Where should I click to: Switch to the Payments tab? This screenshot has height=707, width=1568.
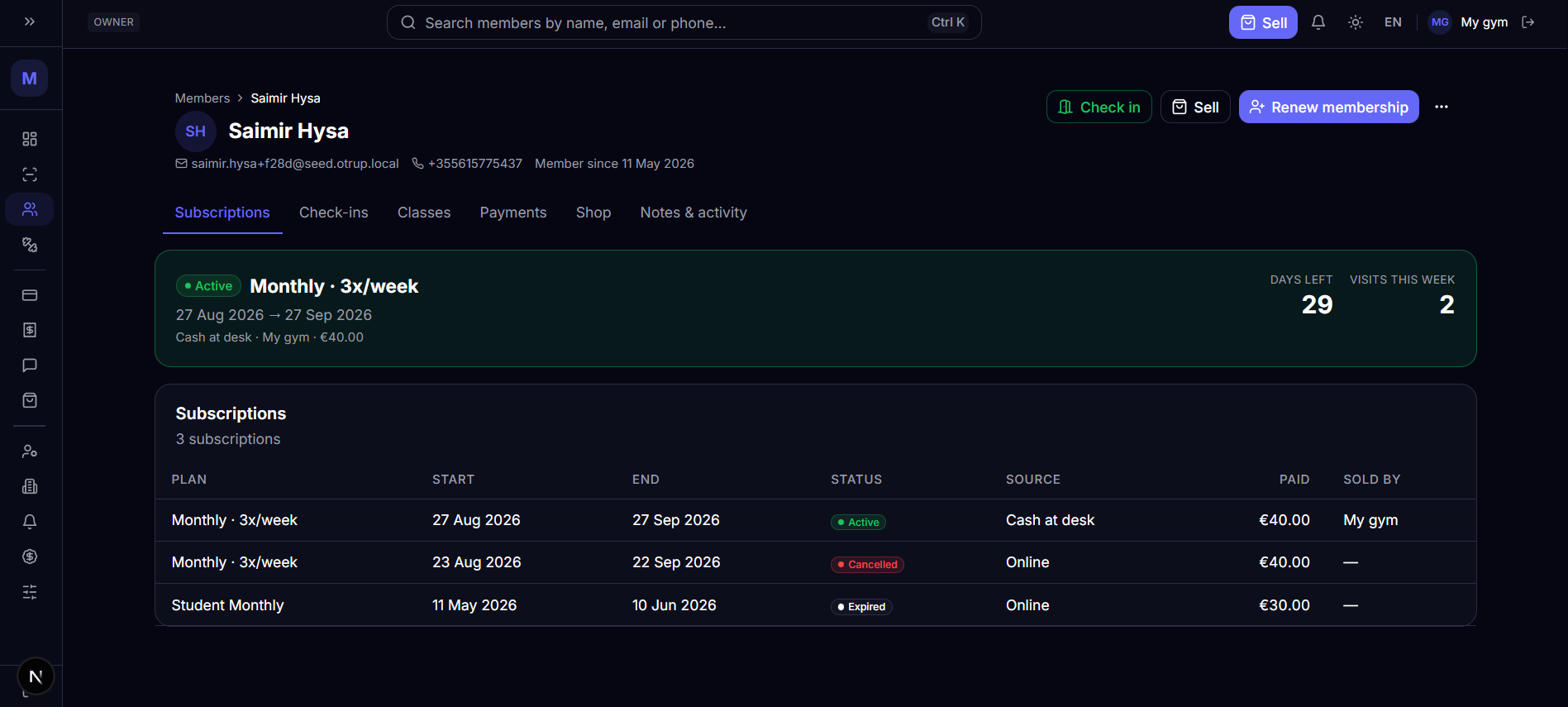[513, 213]
